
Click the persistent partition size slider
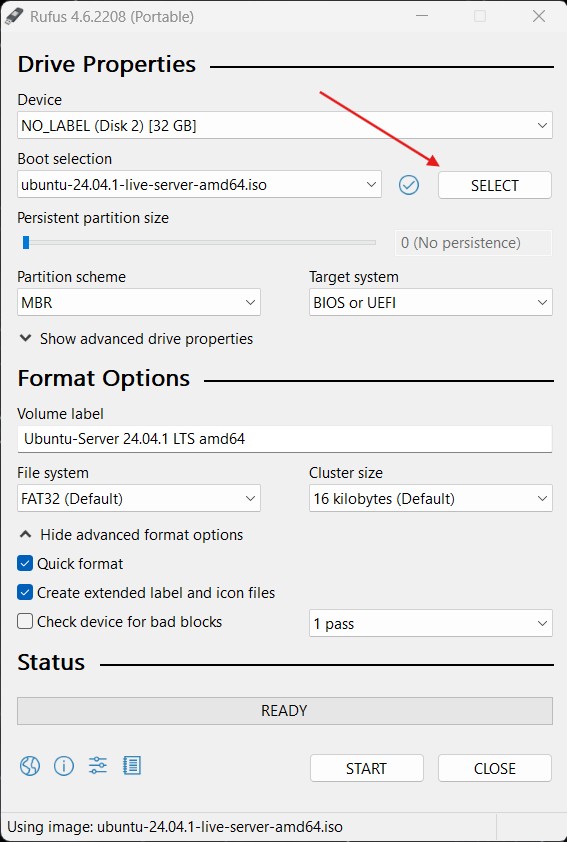tap(197, 243)
